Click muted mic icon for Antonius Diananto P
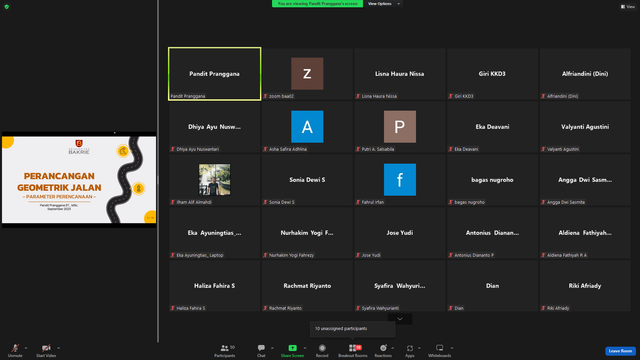The height and width of the screenshot is (360, 640). click(451, 256)
